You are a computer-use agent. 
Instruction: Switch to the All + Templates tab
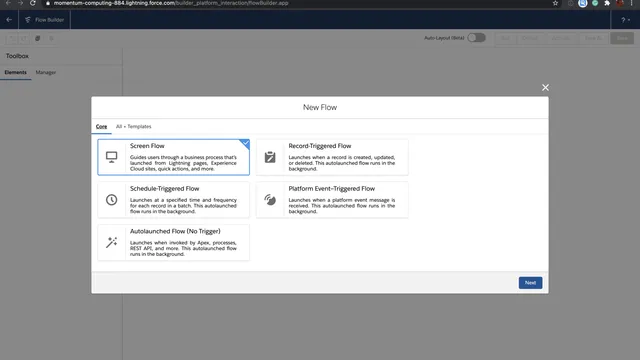(133, 127)
